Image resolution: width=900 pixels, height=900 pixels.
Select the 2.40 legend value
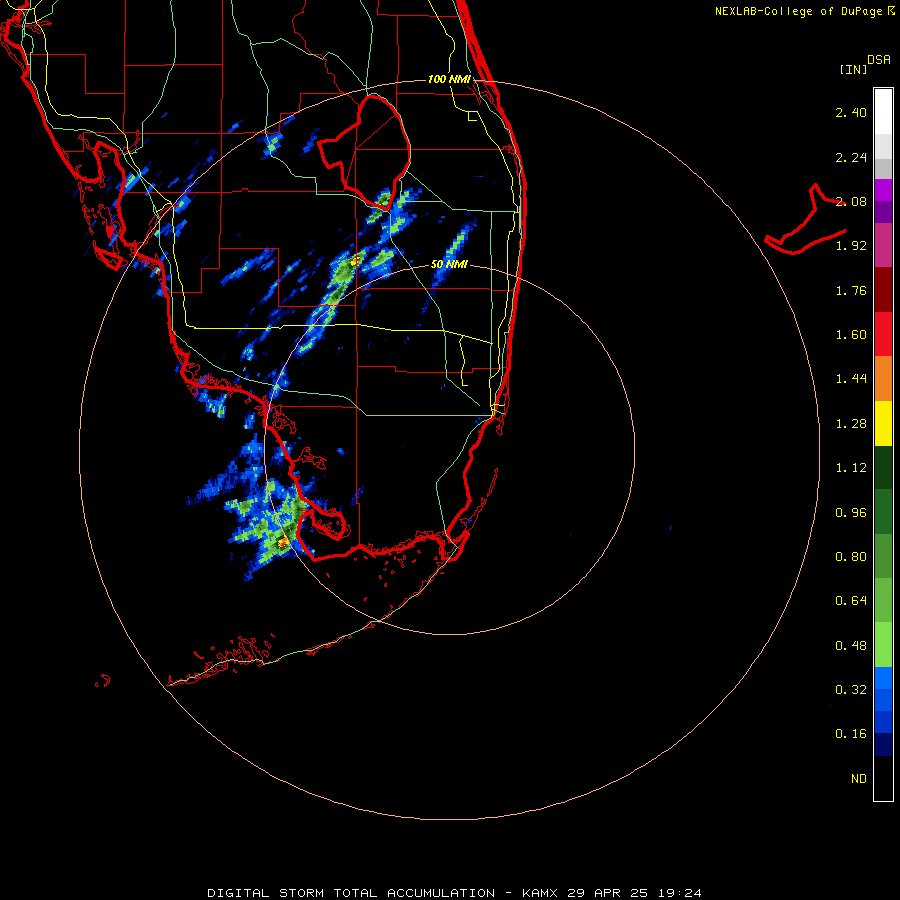coord(851,112)
